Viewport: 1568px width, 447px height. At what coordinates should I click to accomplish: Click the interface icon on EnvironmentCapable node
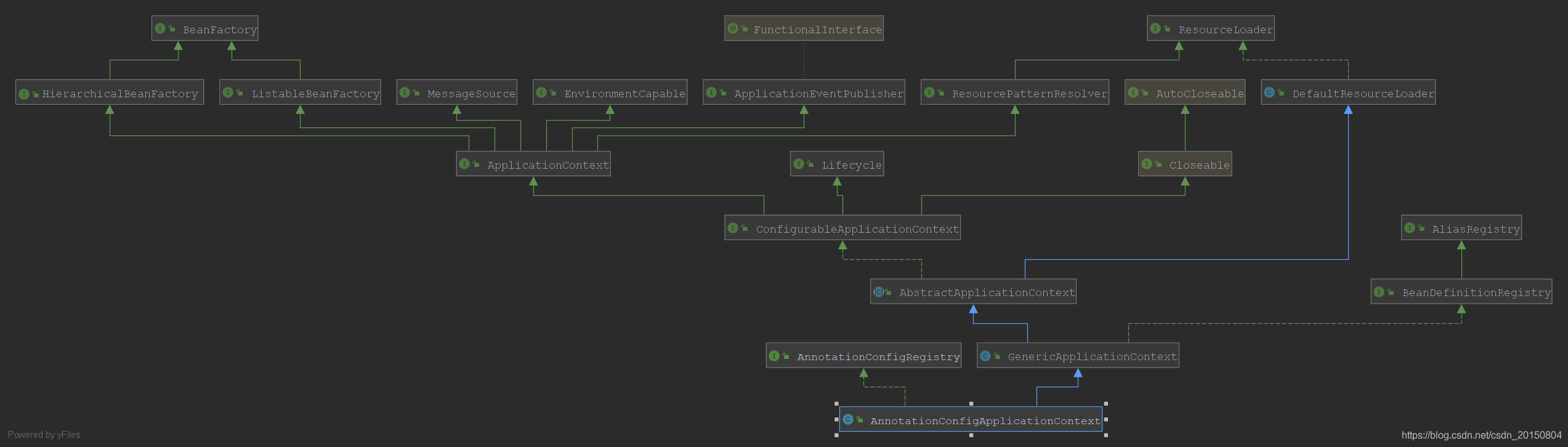[x=541, y=92]
